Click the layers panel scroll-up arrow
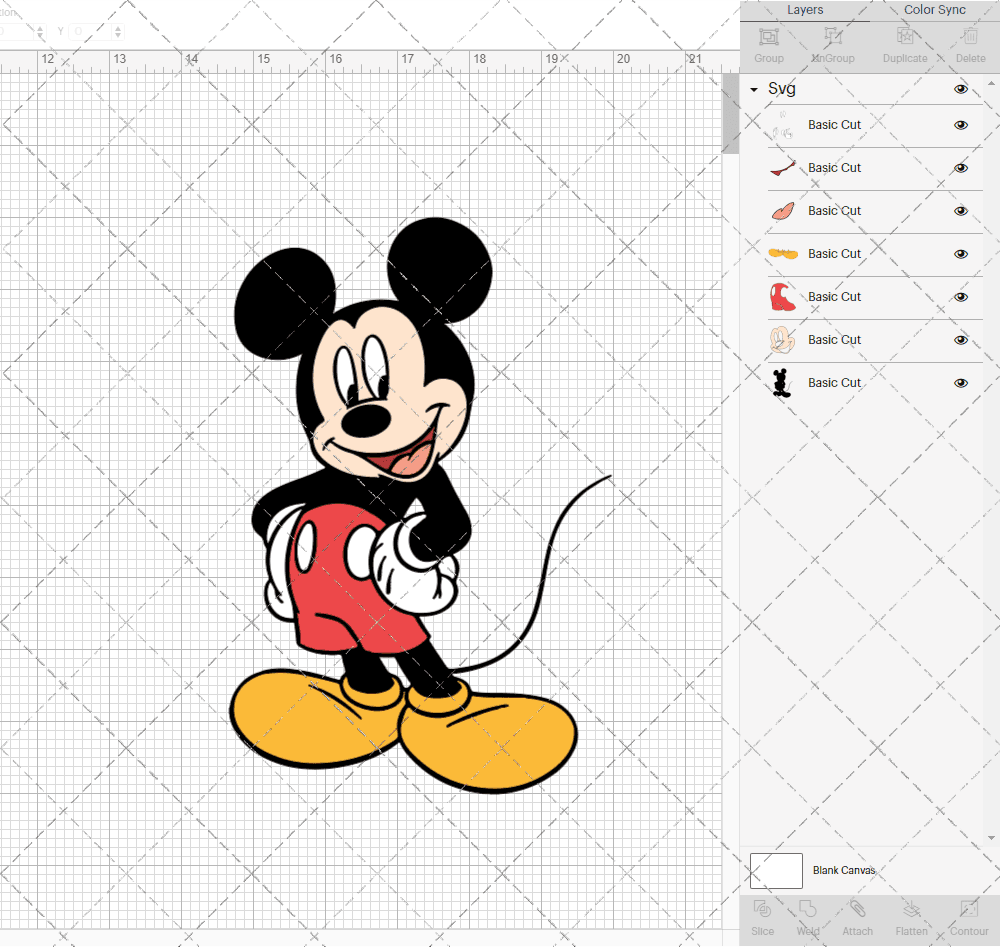The width and height of the screenshot is (1000, 947). click(990, 84)
